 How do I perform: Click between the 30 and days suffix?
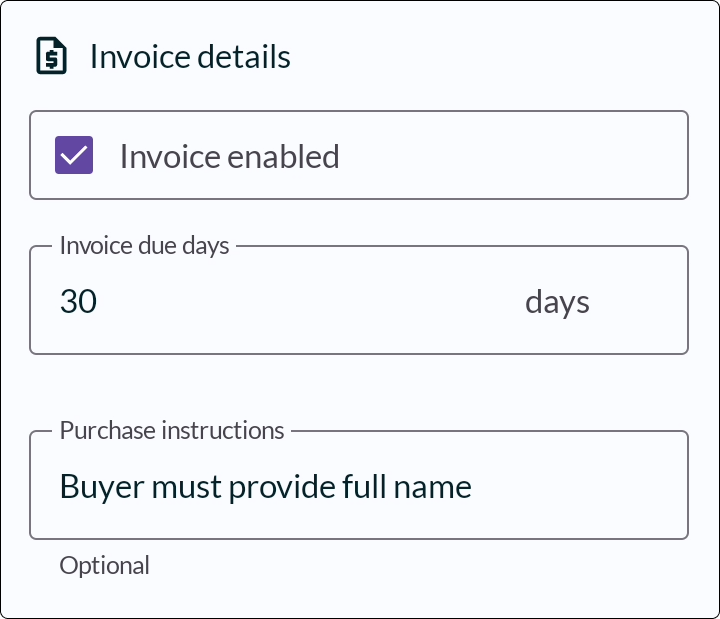point(310,302)
